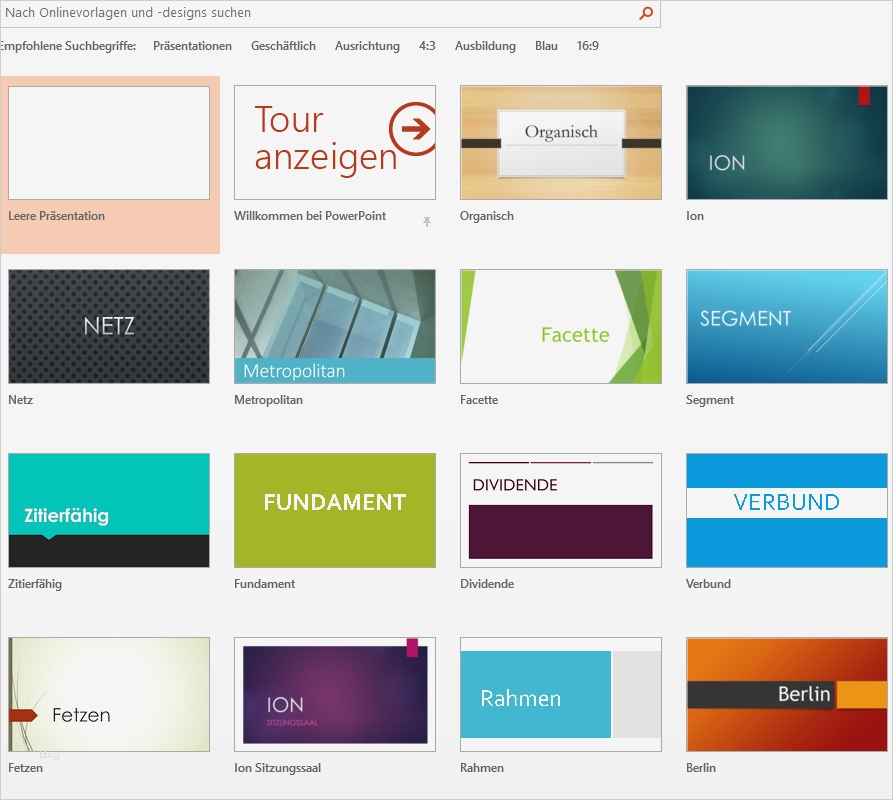Create a Leere Präsentation
This screenshot has height=800, width=893.
tap(109, 143)
